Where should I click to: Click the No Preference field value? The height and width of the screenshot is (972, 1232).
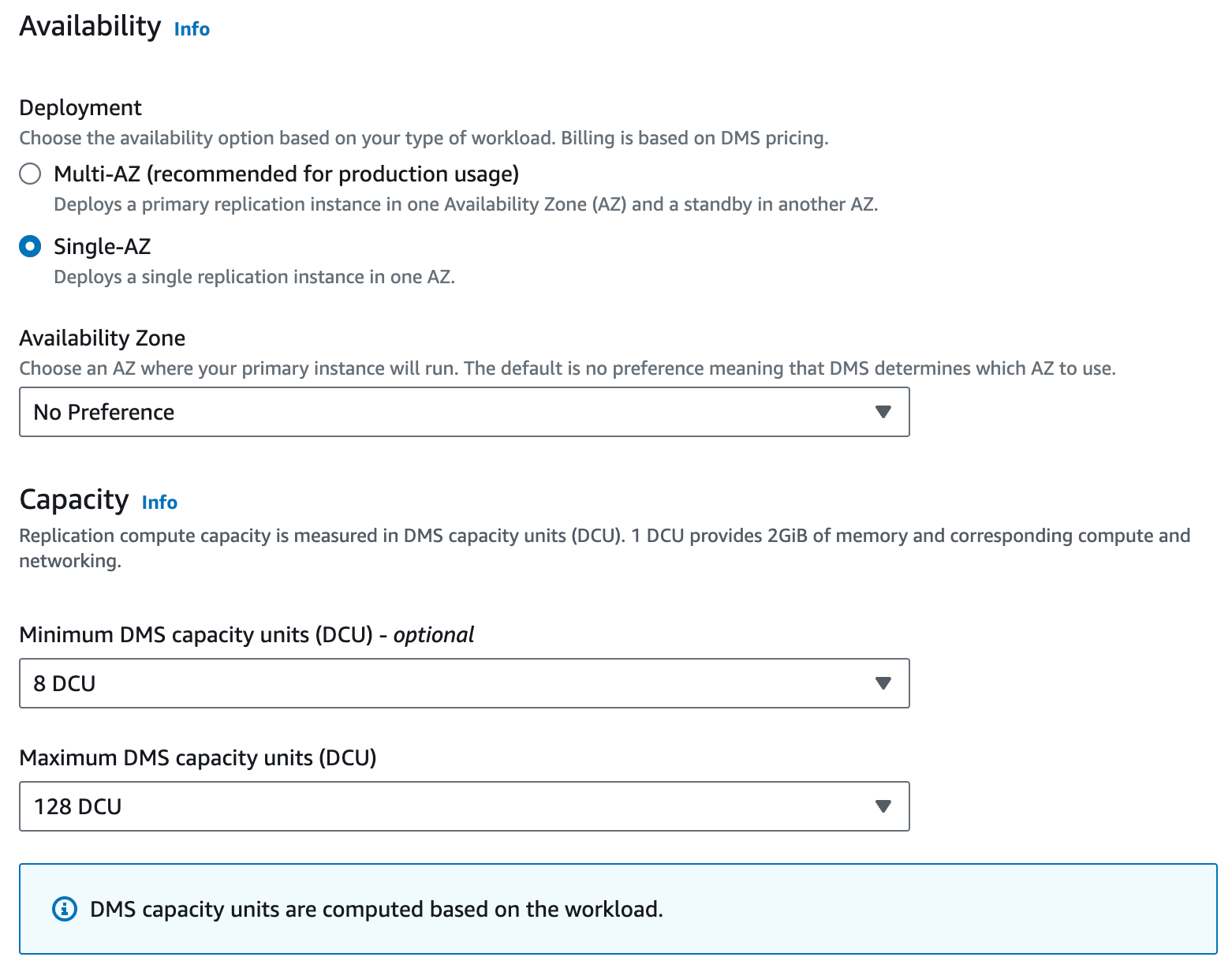[x=103, y=412]
